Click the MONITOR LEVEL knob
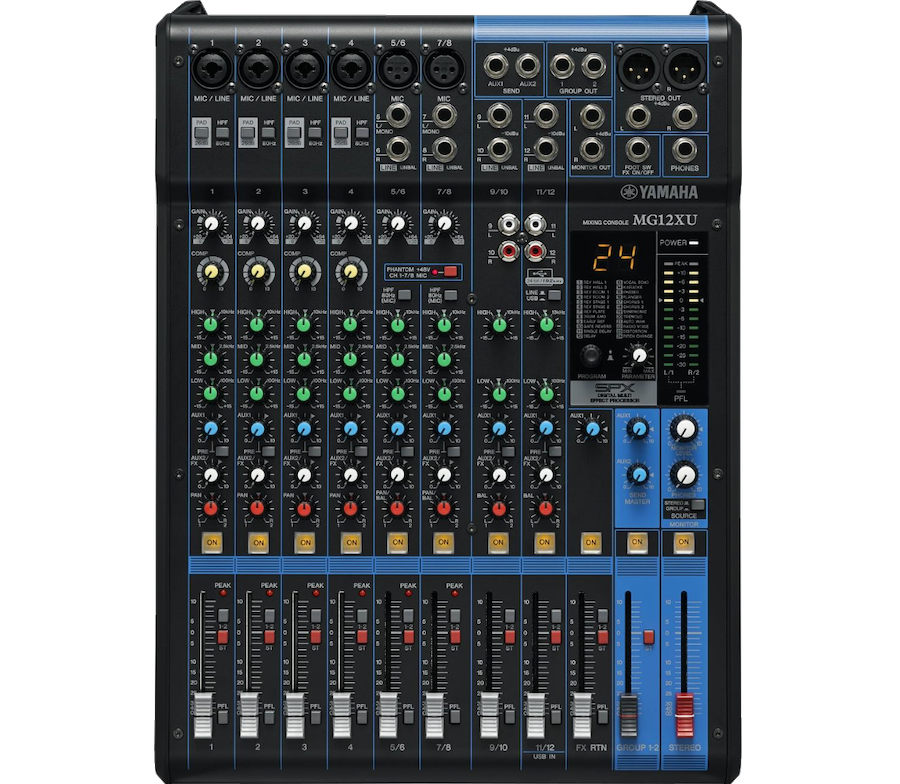 (684, 429)
